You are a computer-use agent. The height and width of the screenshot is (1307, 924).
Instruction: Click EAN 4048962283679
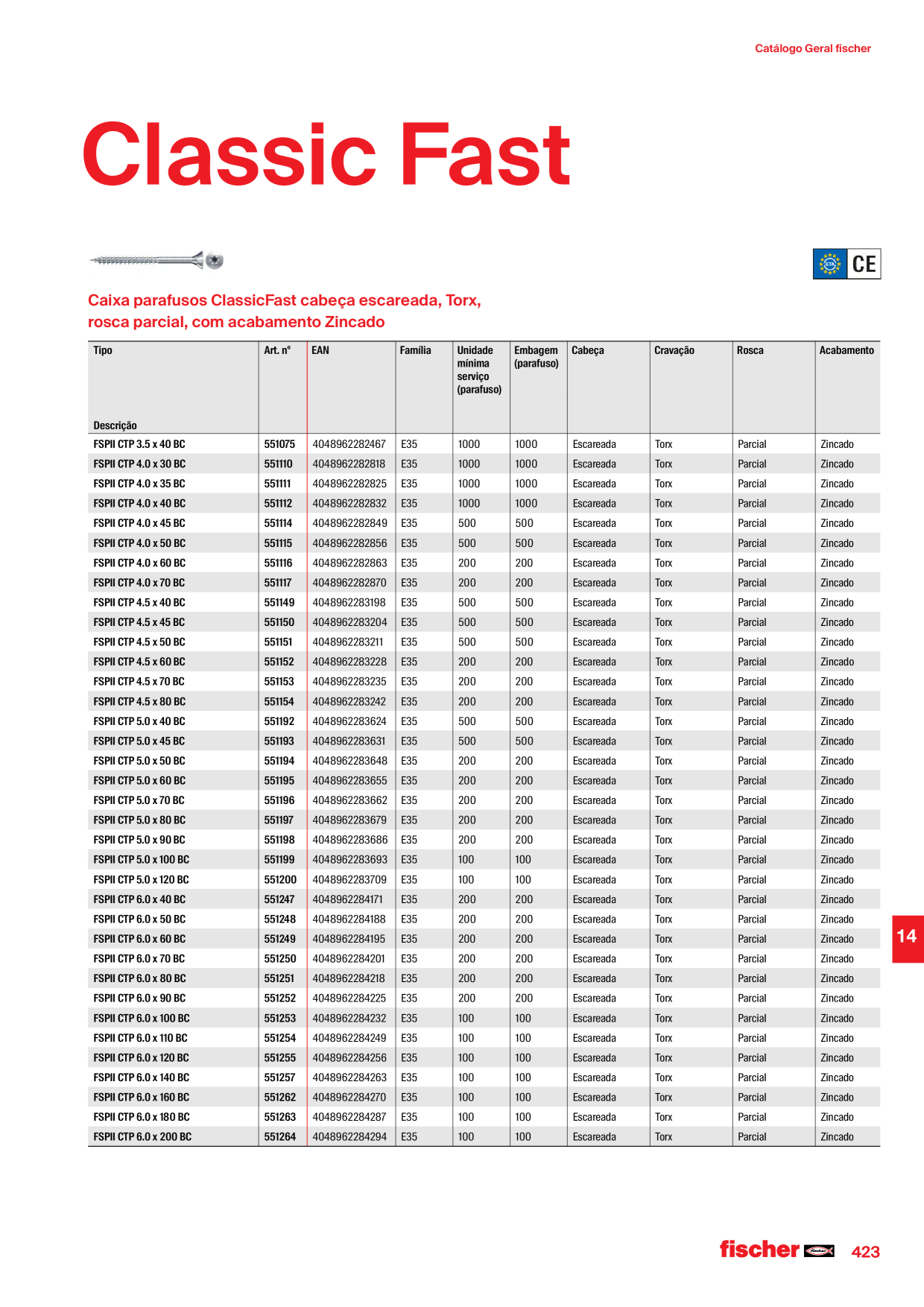point(349,820)
